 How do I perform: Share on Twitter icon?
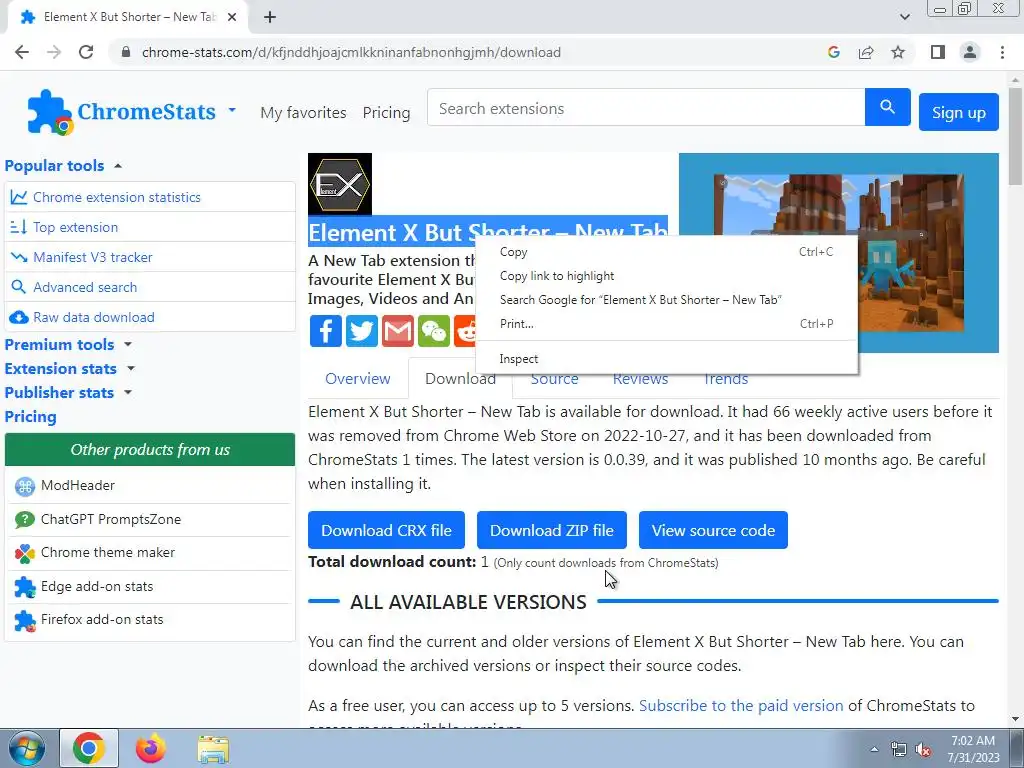tap(361, 330)
